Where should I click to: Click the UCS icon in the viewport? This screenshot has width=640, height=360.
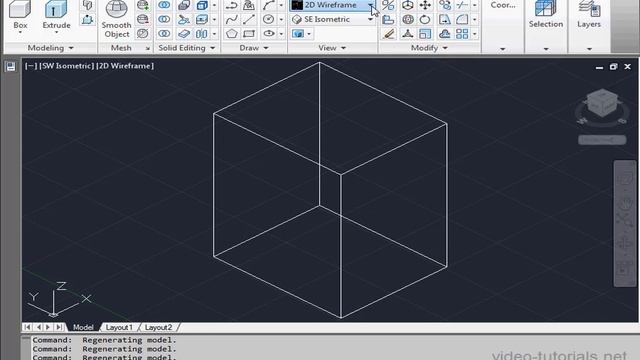tap(59, 299)
